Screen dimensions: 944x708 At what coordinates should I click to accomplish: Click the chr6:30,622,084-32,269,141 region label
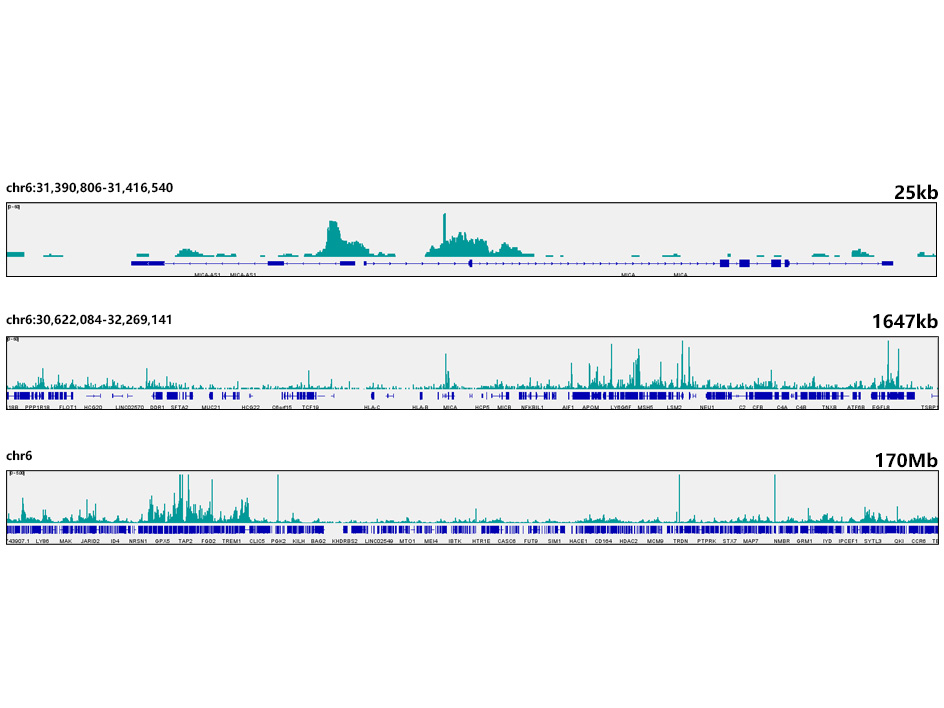pyautogui.click(x=89, y=320)
